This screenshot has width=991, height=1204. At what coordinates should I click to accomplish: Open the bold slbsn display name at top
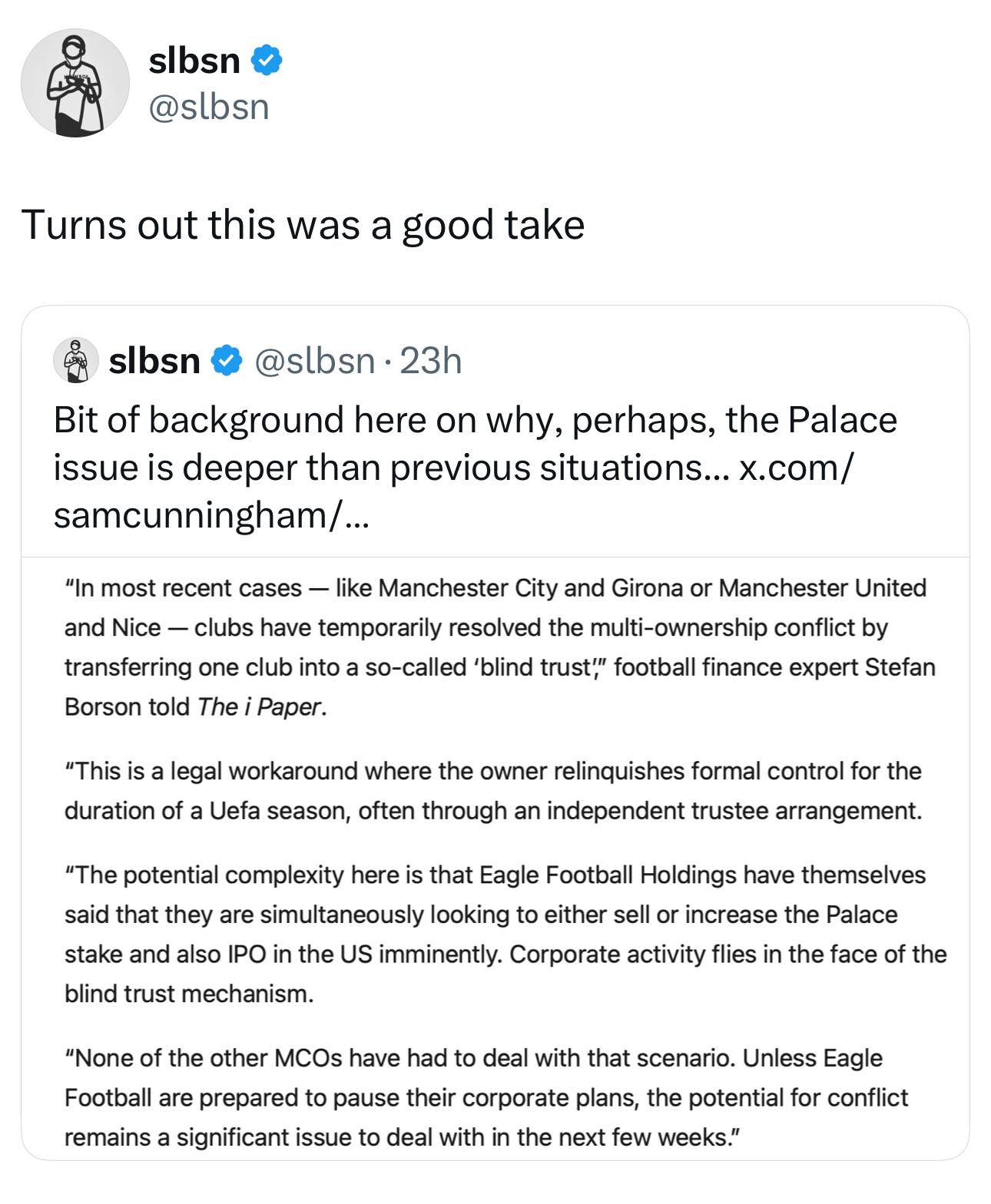(194, 60)
